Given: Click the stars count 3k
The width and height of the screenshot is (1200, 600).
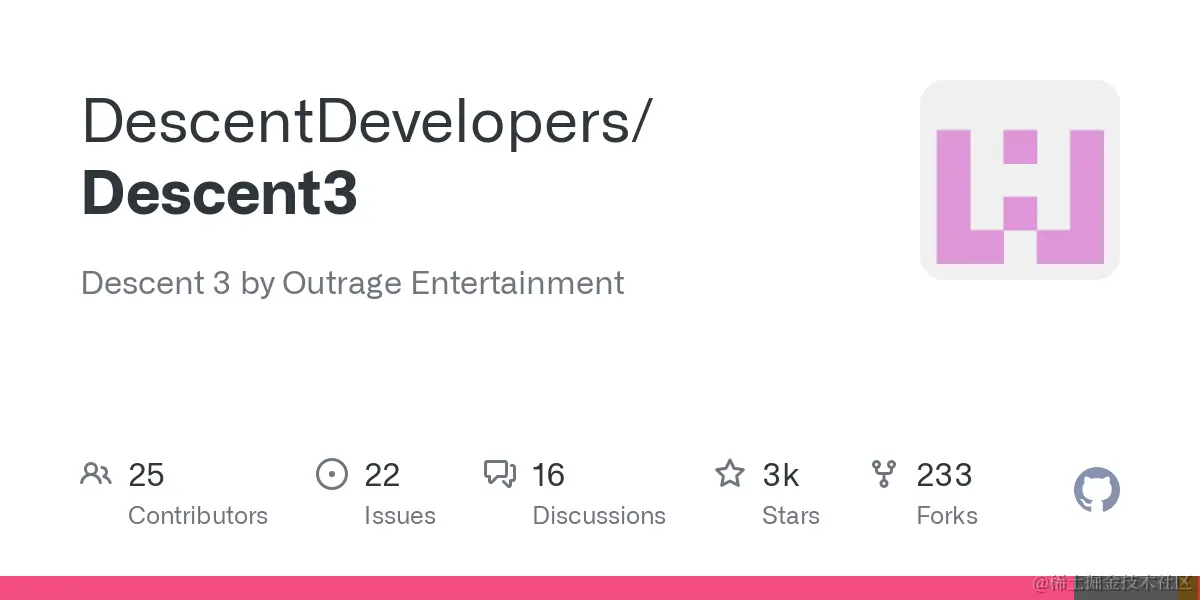Looking at the screenshot, I should pyautogui.click(x=780, y=475).
